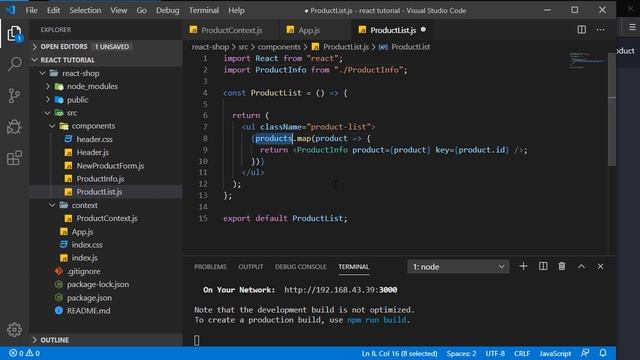The image size is (640, 360).
Task: Select the ProductList.js editor tab
Action: (393, 30)
